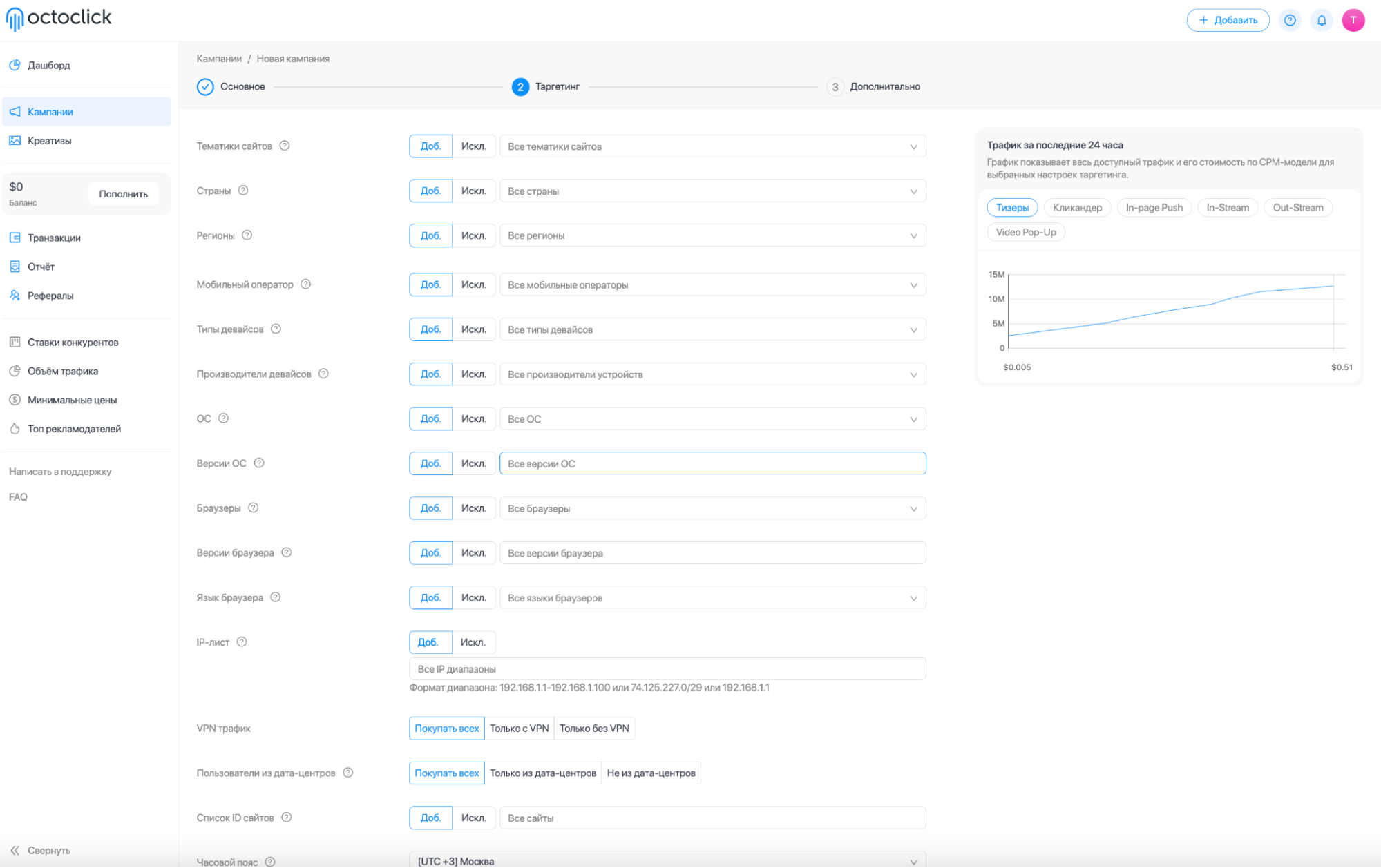1381x868 pixels.
Task: Expand Все языки браузеров dropdown
Action: click(712, 598)
